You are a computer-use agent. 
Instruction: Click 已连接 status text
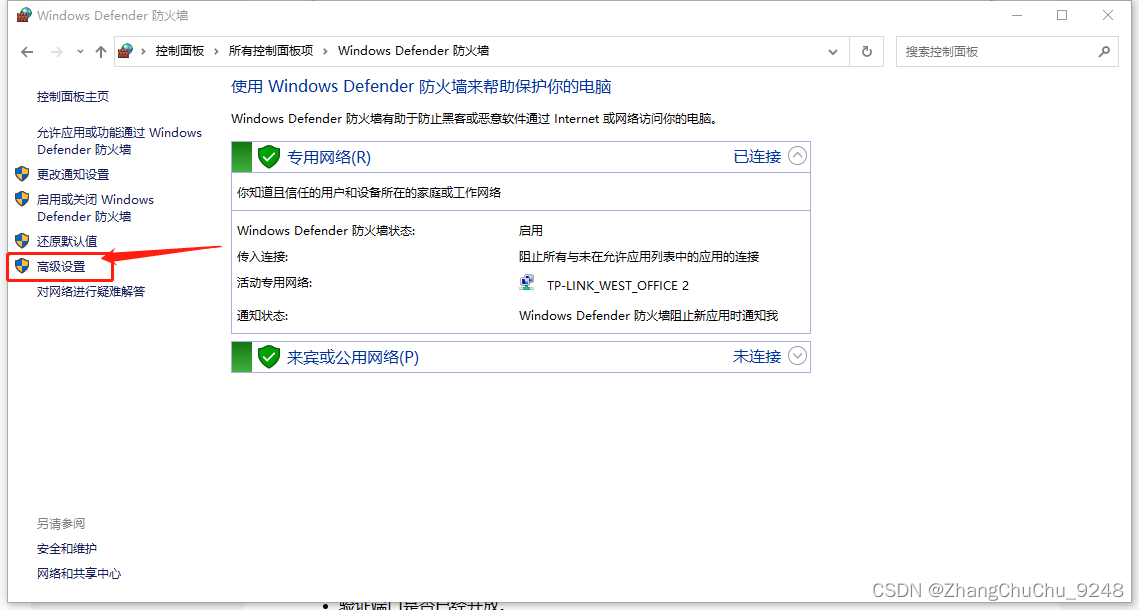tap(757, 156)
